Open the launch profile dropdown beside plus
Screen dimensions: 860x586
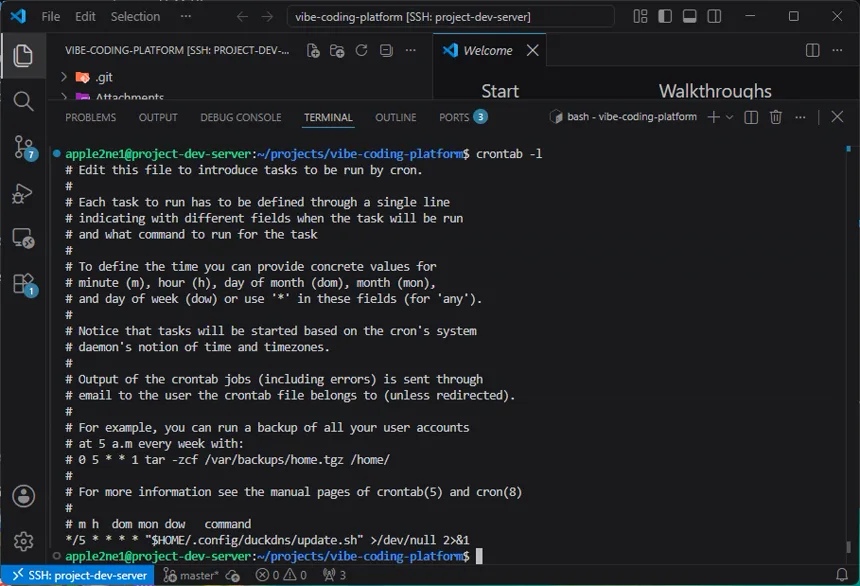coord(729,117)
